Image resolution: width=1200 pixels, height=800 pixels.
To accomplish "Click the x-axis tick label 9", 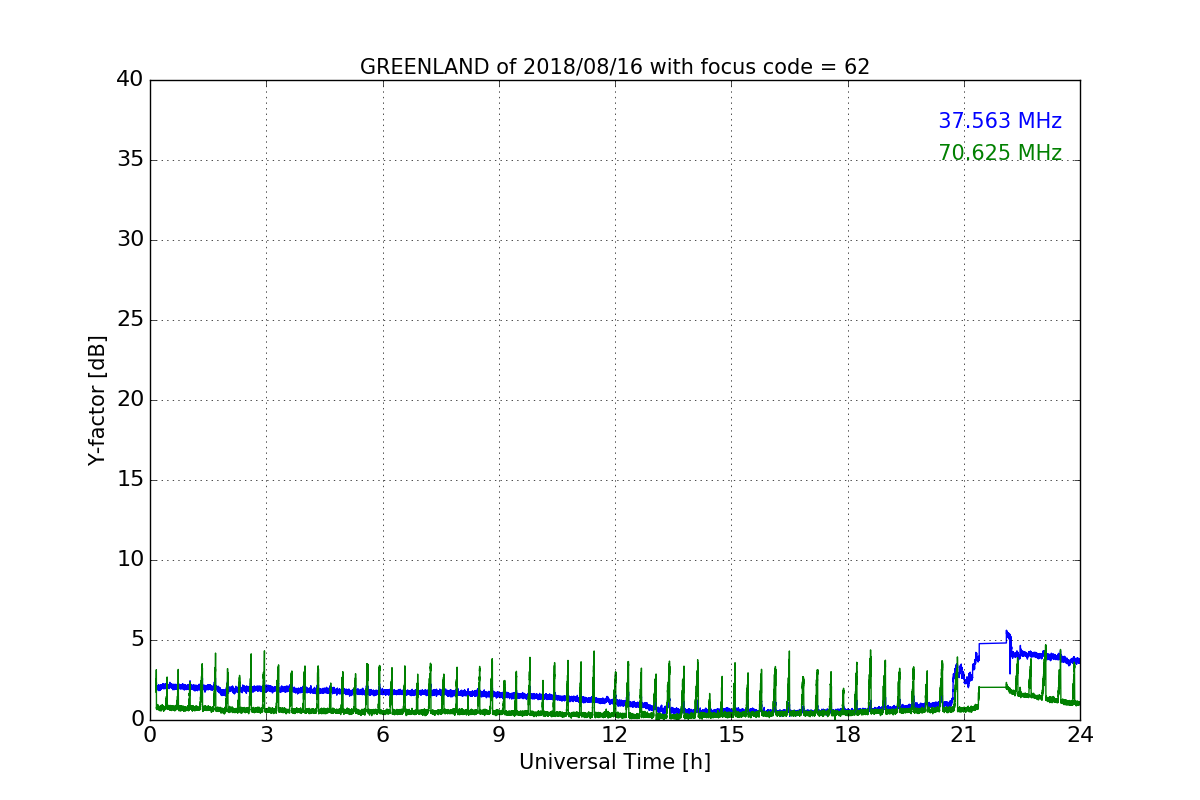I will click(x=499, y=735).
